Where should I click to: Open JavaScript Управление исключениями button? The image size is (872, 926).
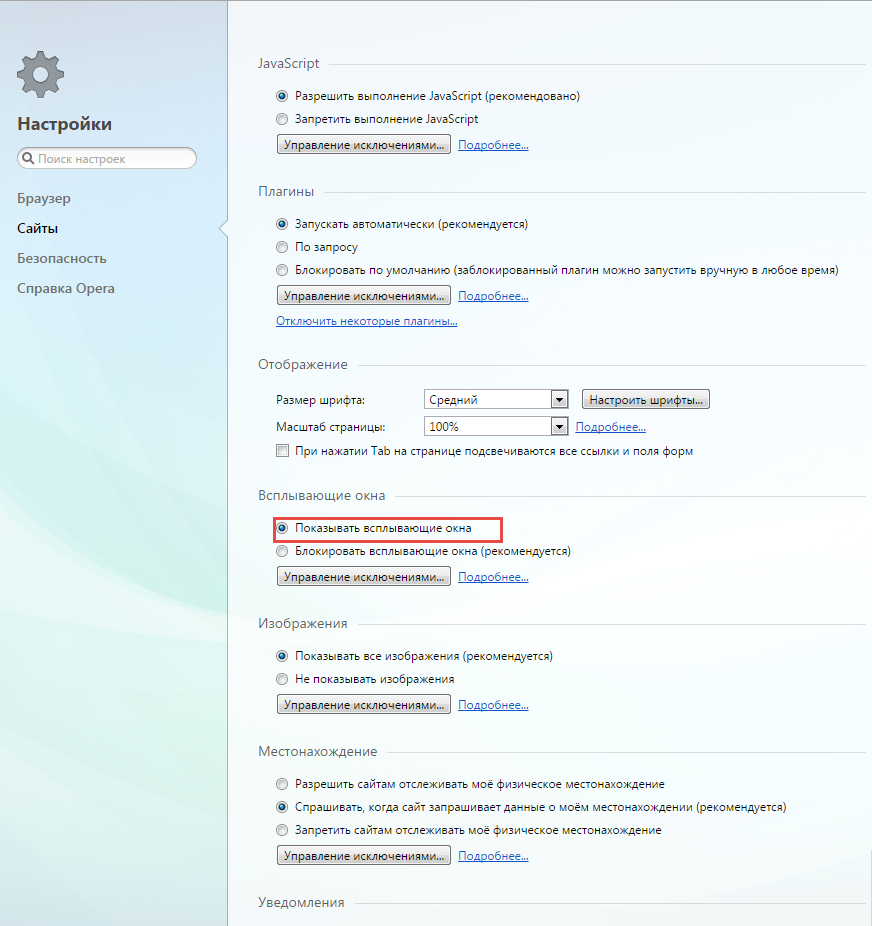pyautogui.click(x=364, y=145)
